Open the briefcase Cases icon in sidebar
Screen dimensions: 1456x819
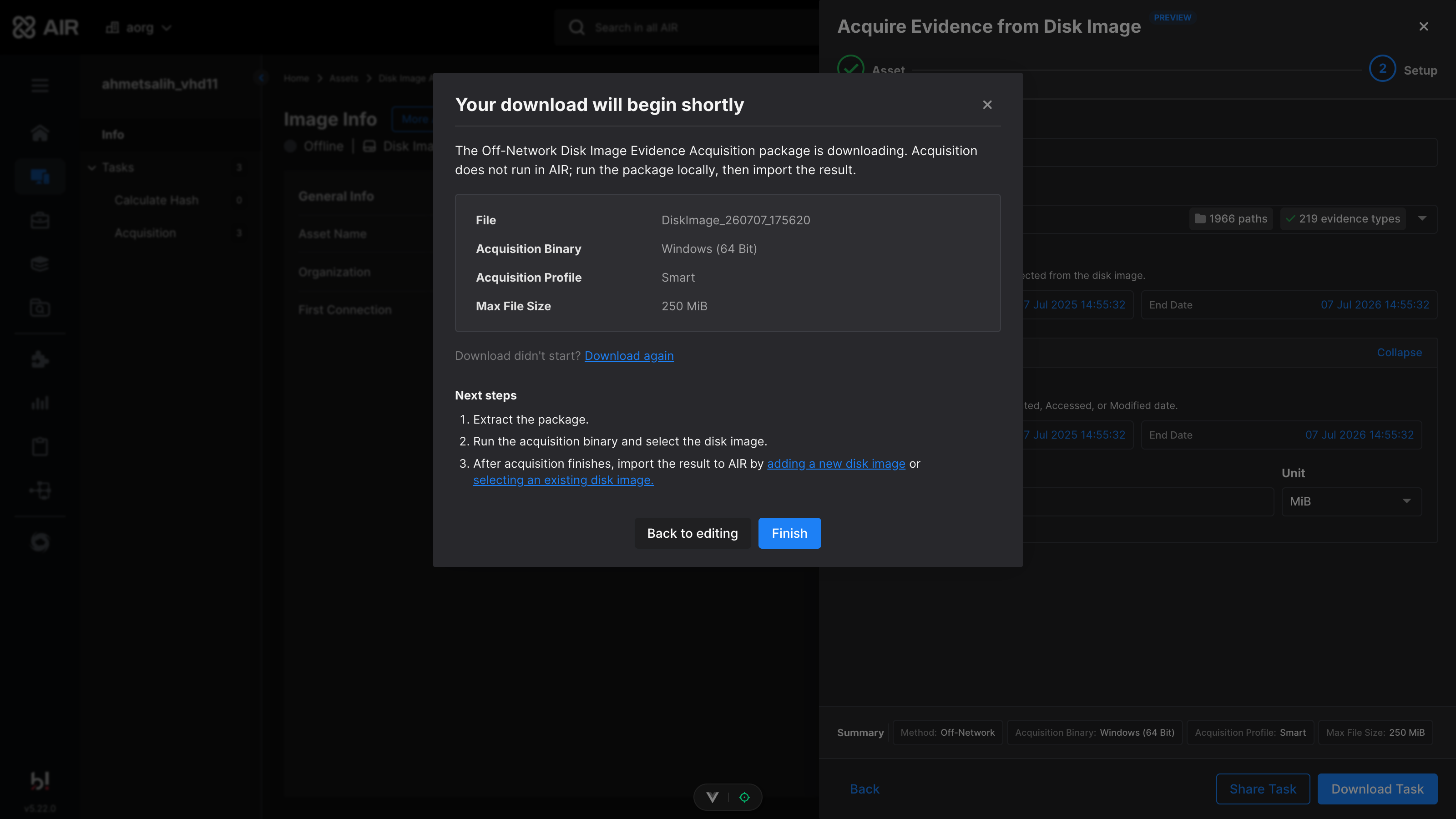tap(40, 220)
